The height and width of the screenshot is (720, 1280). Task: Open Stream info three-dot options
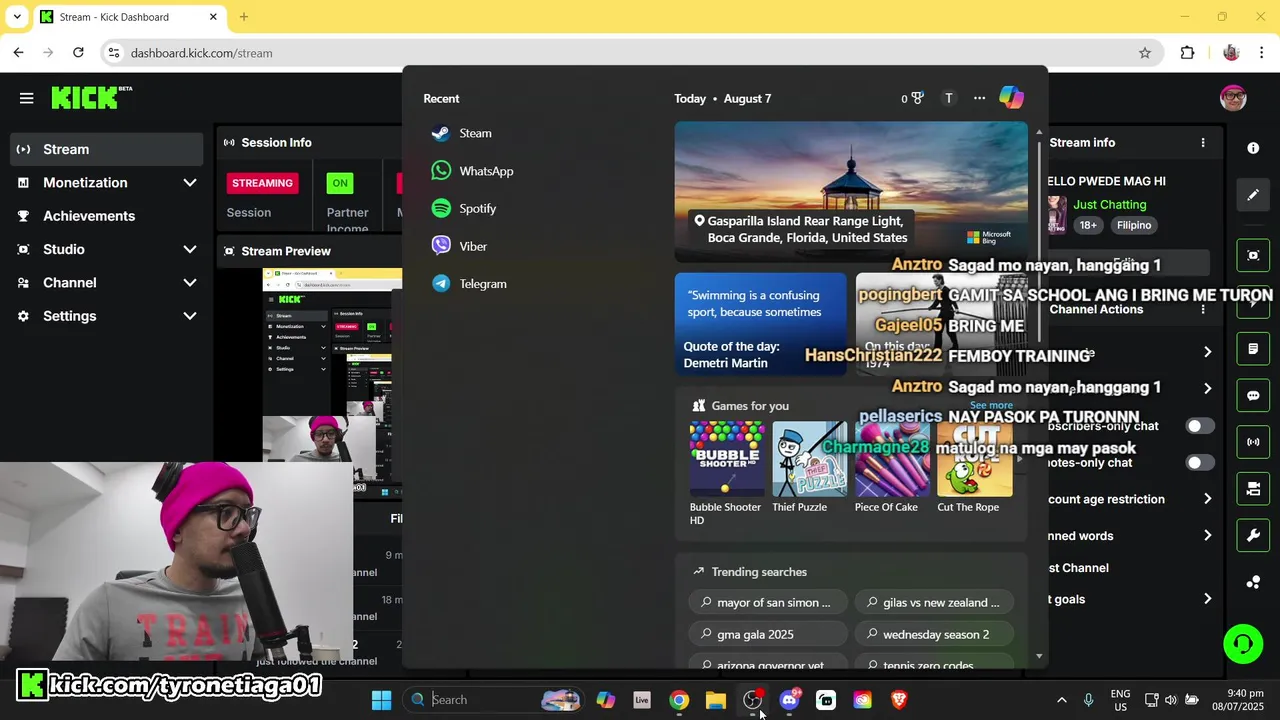1203,143
